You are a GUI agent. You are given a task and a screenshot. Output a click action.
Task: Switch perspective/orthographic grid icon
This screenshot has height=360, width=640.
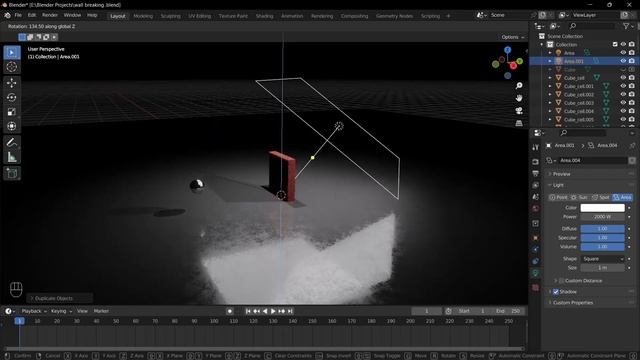(x=519, y=123)
